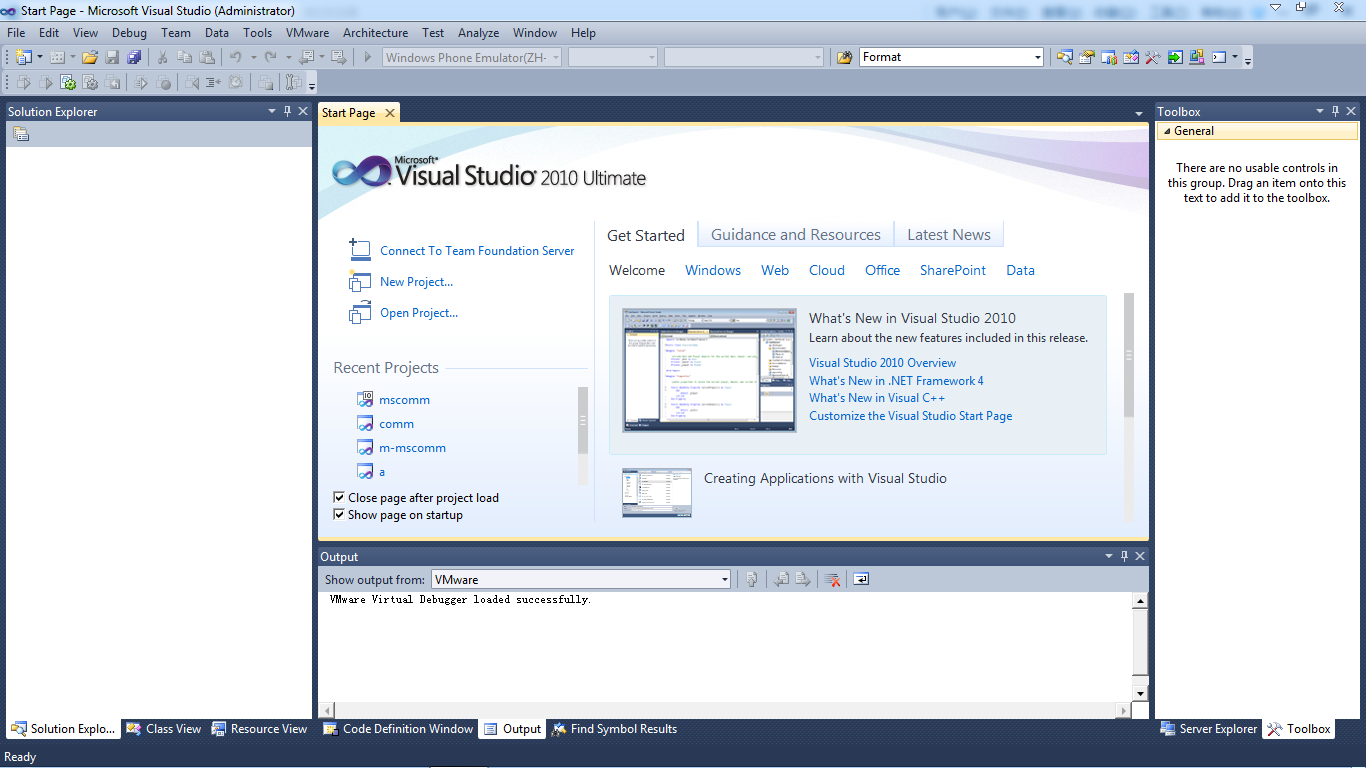
Task: Click the New Project toolbar icon
Action: click(x=23, y=57)
